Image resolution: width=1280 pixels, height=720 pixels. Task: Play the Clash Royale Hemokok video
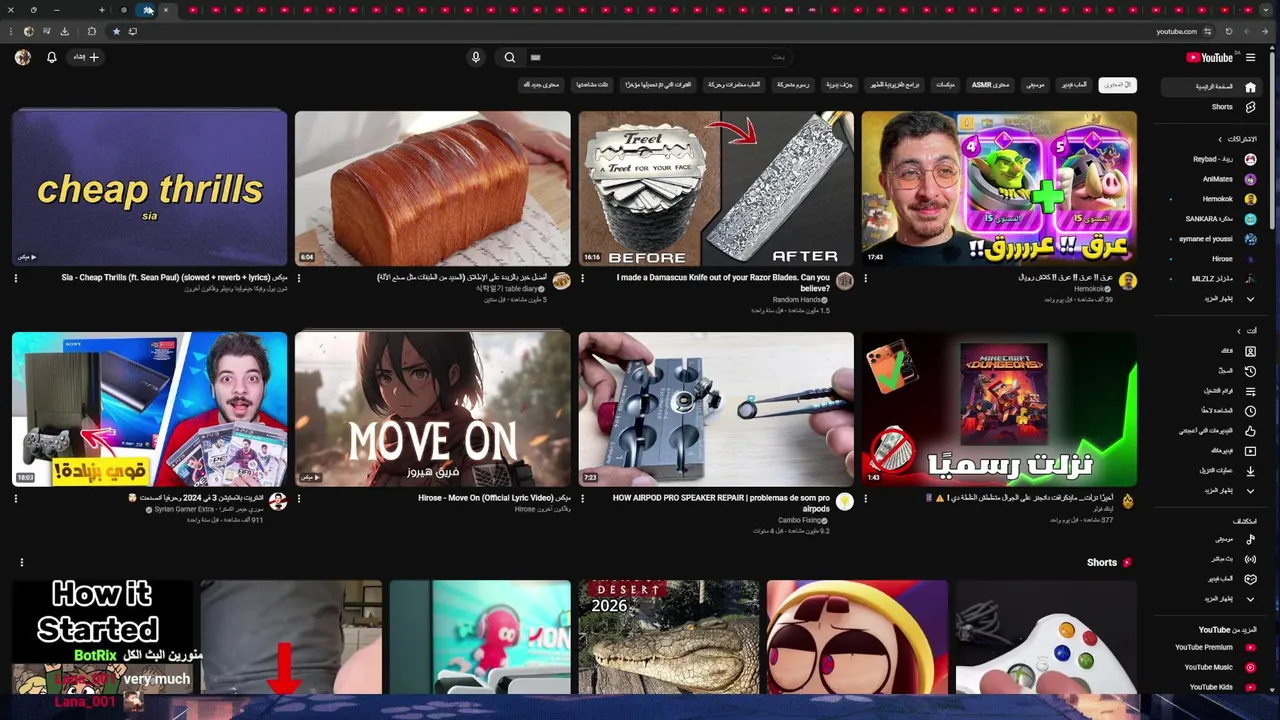[999, 188]
